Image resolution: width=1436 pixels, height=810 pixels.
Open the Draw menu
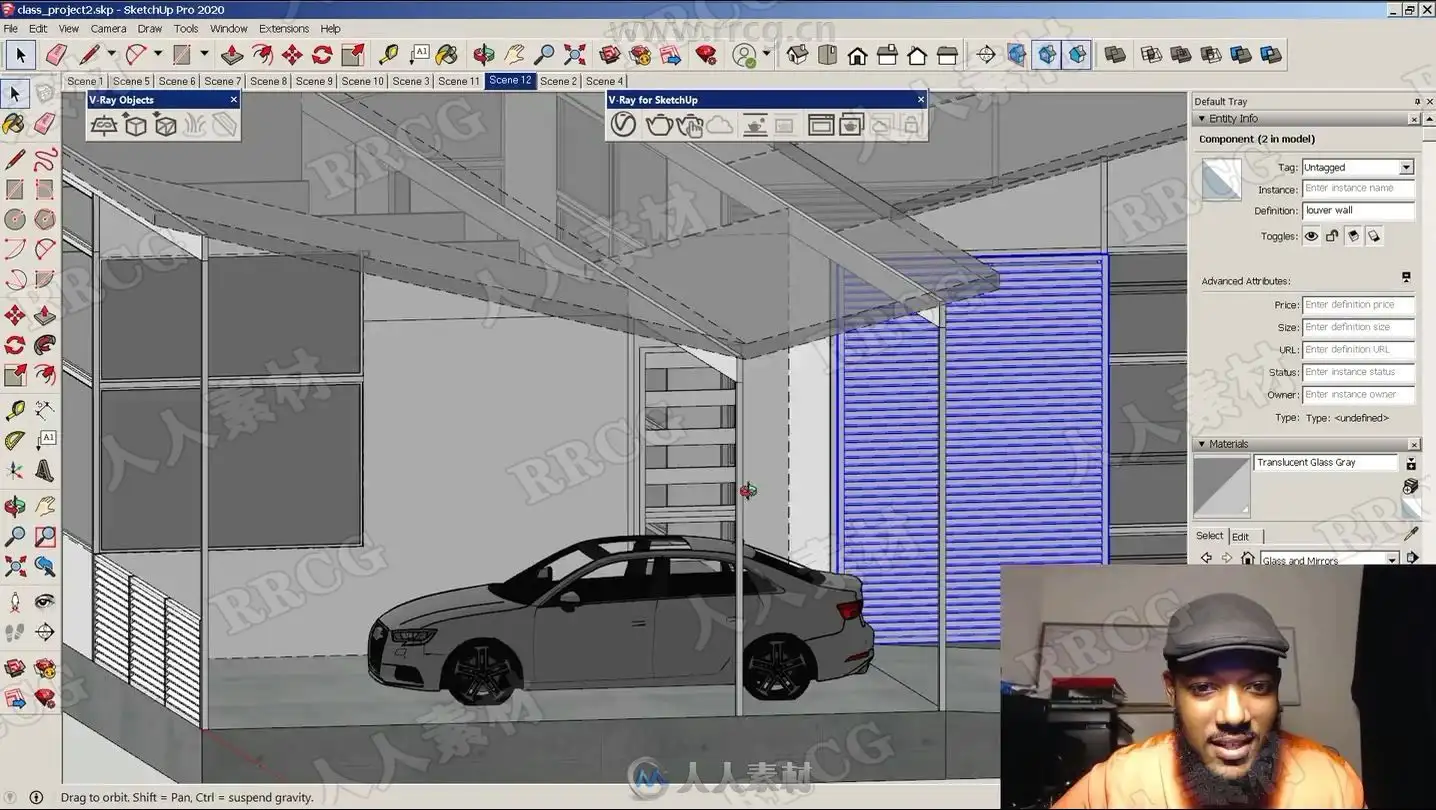(150, 28)
